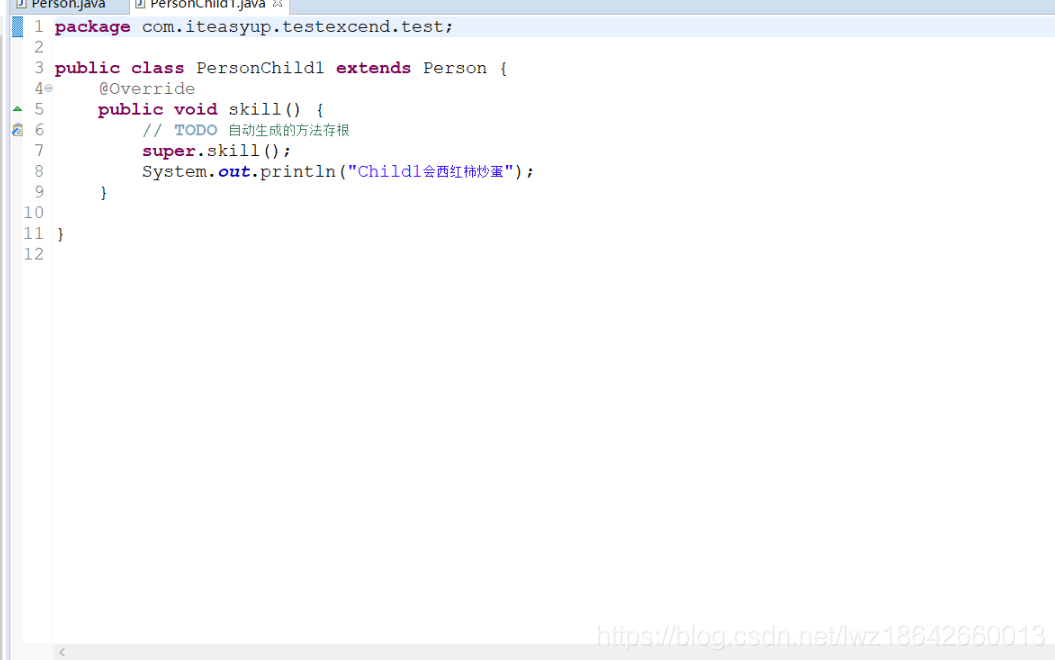Click the 'TODO' comment tag

(x=196, y=130)
